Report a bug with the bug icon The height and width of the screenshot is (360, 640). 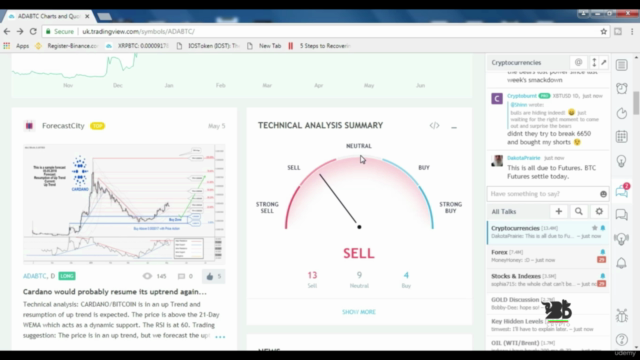tap(622, 316)
